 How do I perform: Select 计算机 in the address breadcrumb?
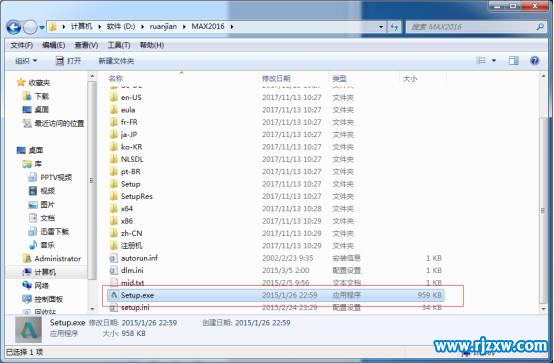[82, 27]
